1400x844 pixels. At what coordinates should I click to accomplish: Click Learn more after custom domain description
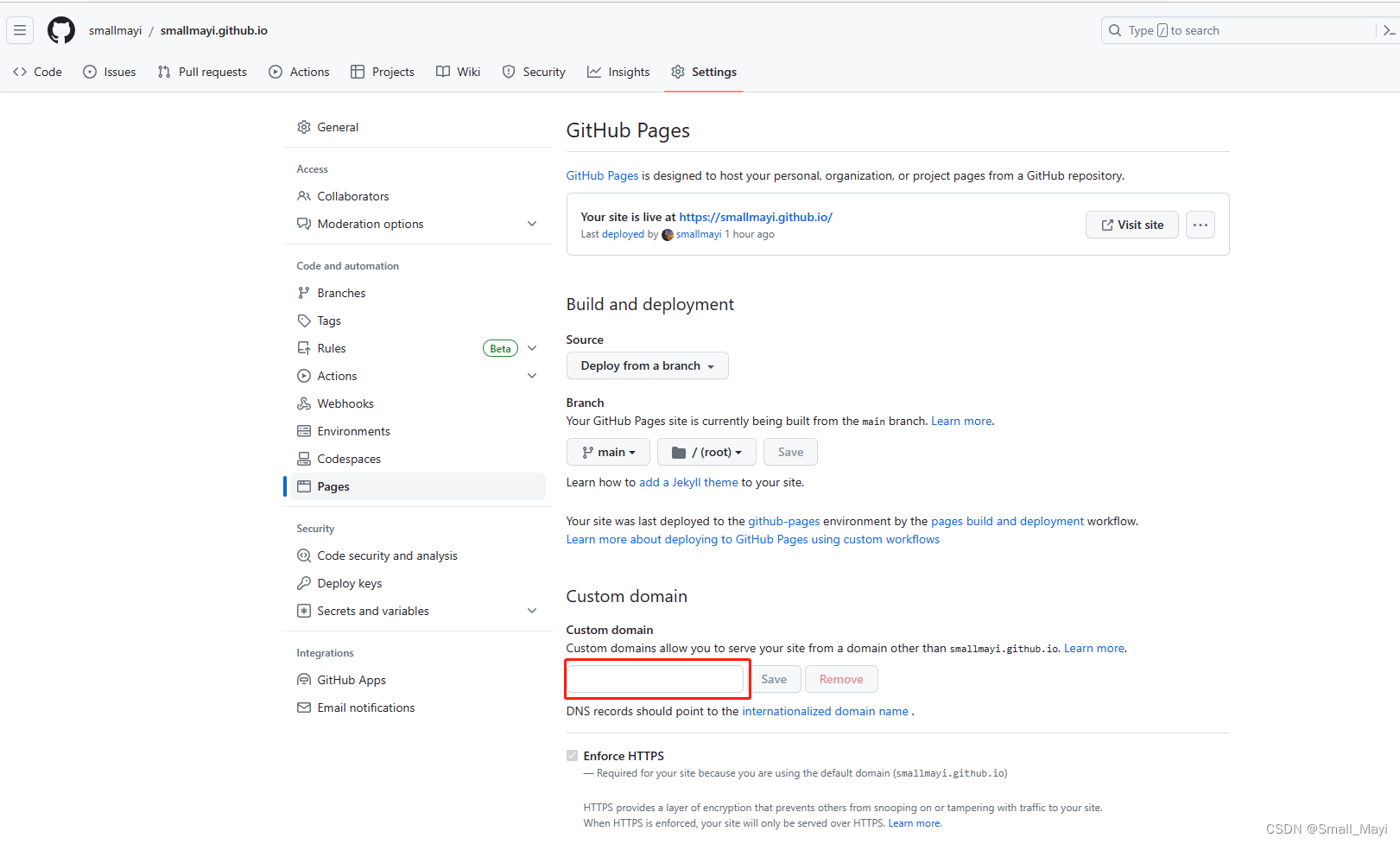pyautogui.click(x=1094, y=648)
